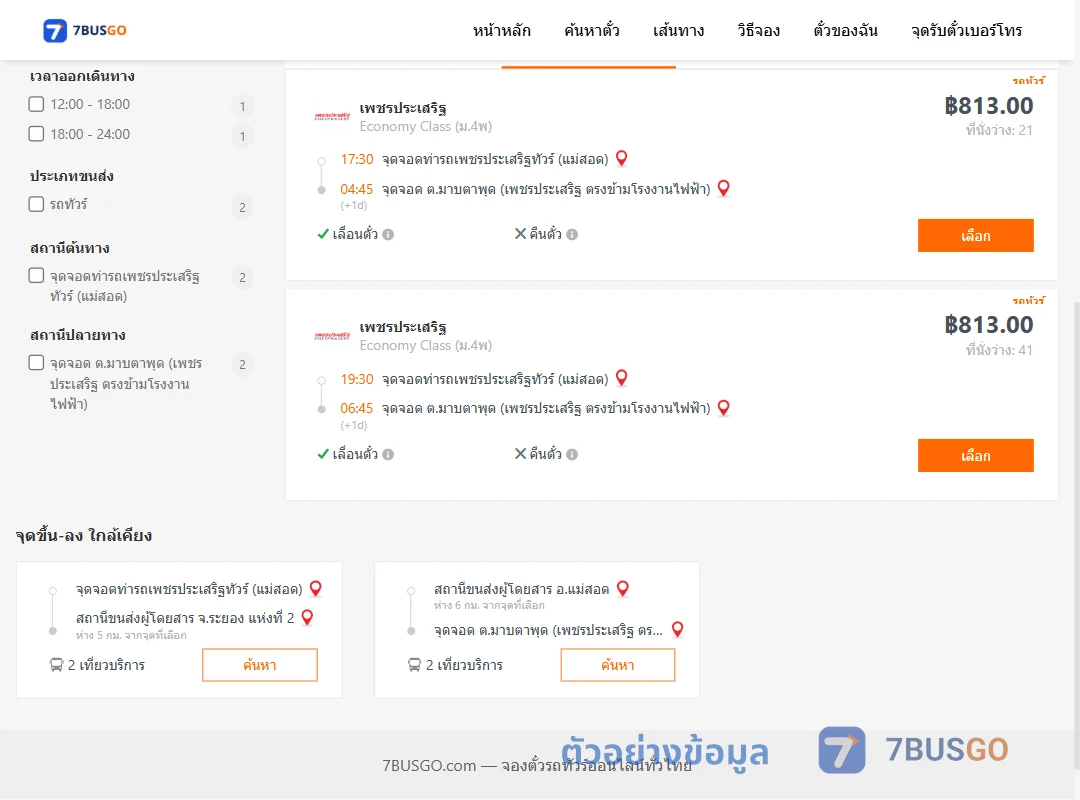This screenshot has width=1080, height=800.
Task: Open map pin beside truncated จุดจอด ต.มาบตาพุด card
Action: [x=678, y=629]
